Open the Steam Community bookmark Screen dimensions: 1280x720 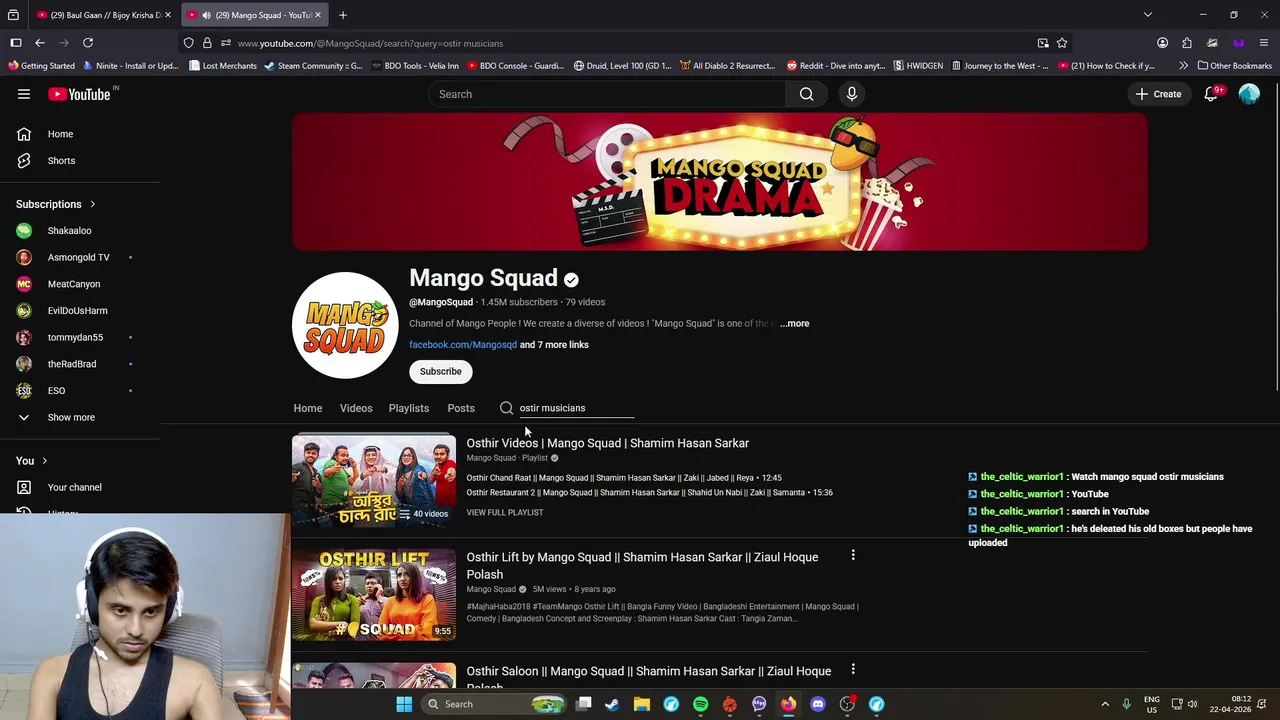(314, 66)
